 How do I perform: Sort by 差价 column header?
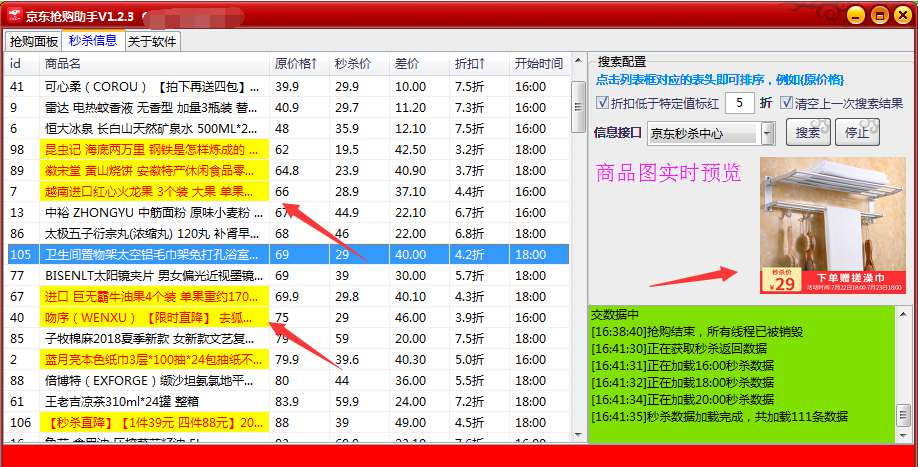[x=419, y=63]
